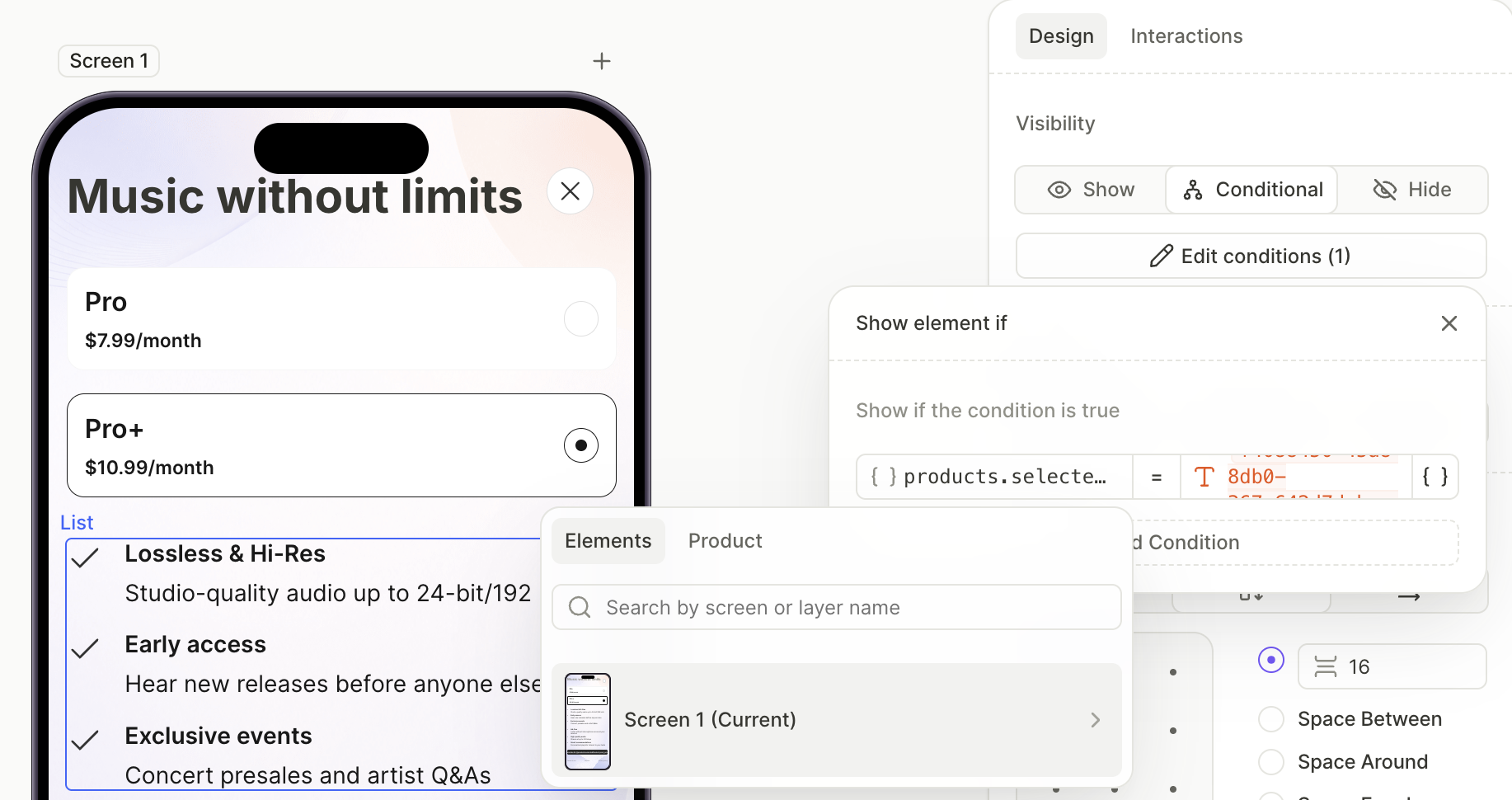Viewport: 1512px width, 800px height.
Task: Click the pencil icon in Edit conditions
Action: click(x=1162, y=256)
